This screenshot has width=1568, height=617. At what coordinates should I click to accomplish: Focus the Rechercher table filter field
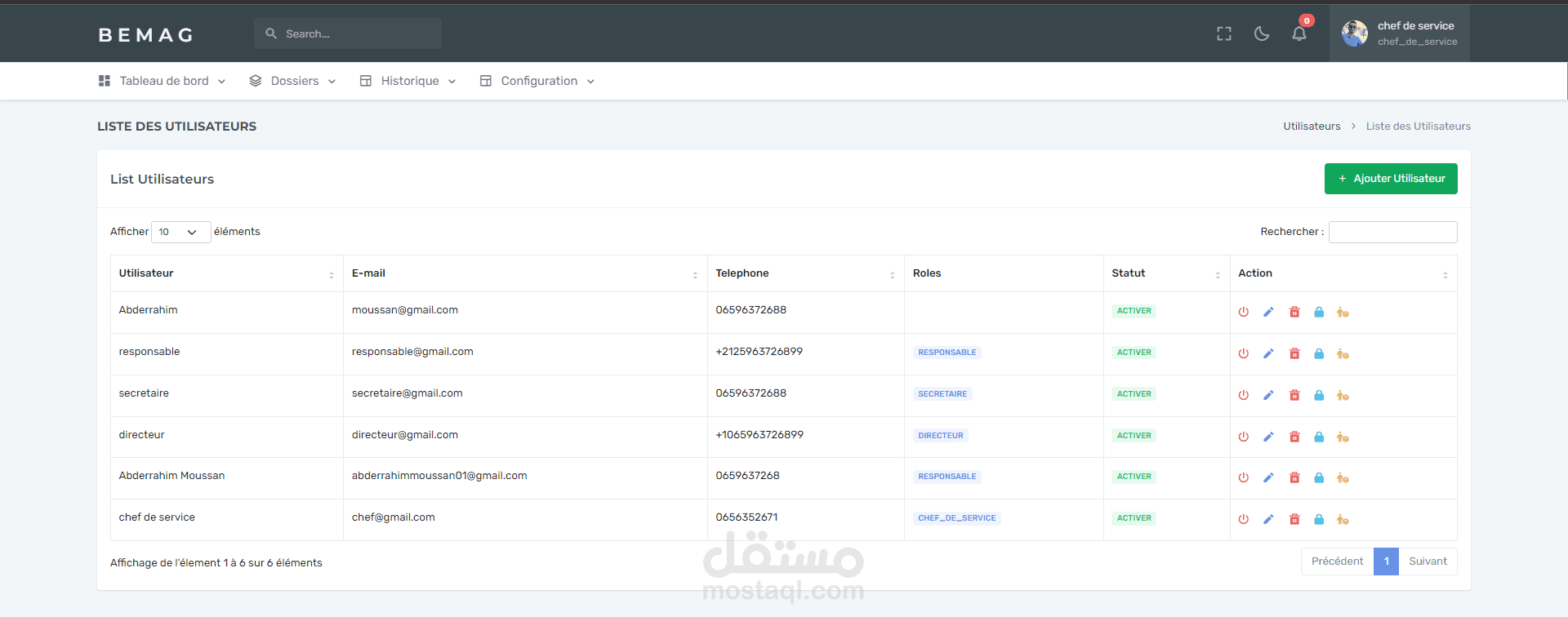pyautogui.click(x=1392, y=232)
